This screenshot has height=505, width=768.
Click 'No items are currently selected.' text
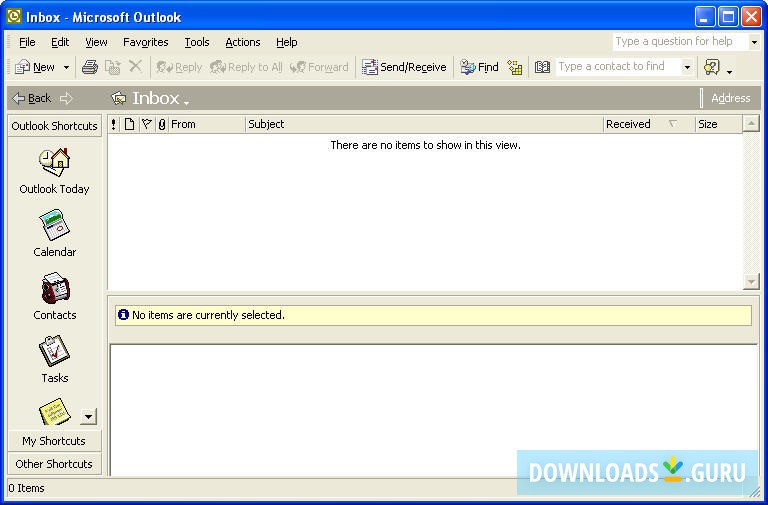pos(208,315)
